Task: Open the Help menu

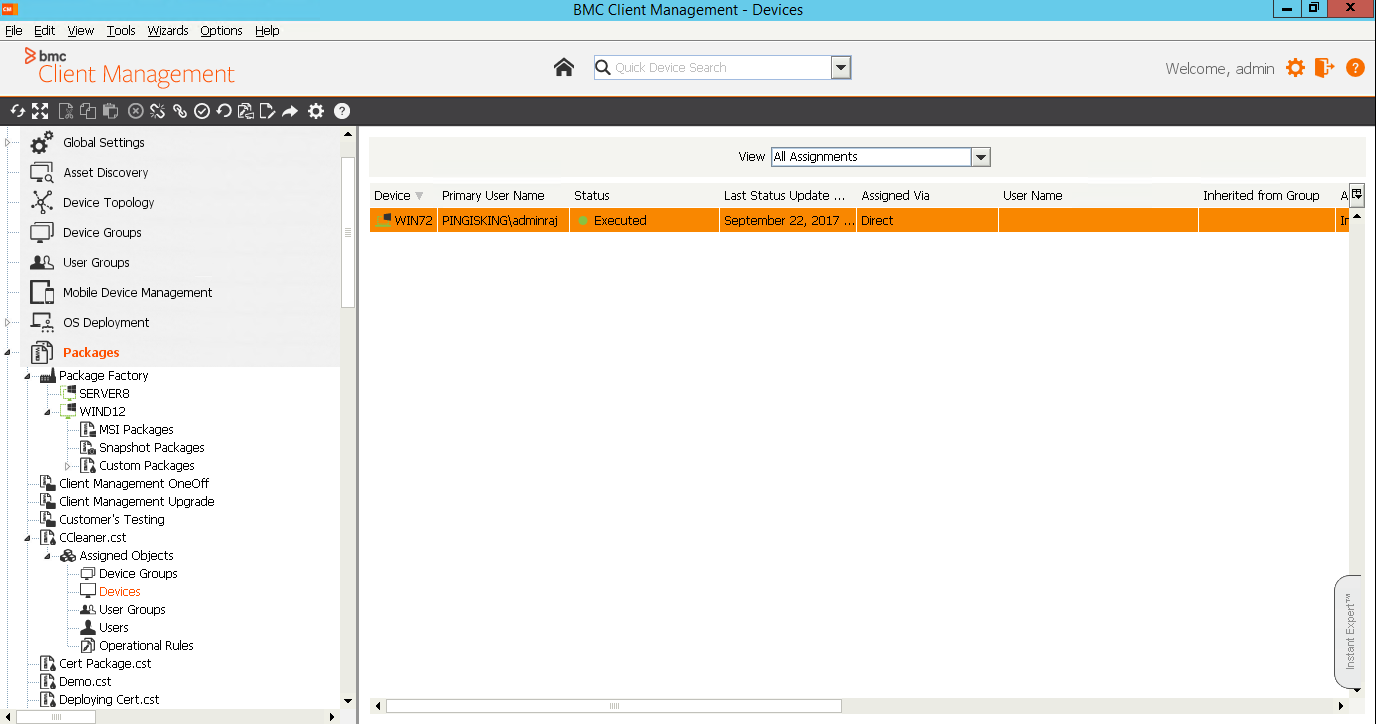Action: coord(267,31)
